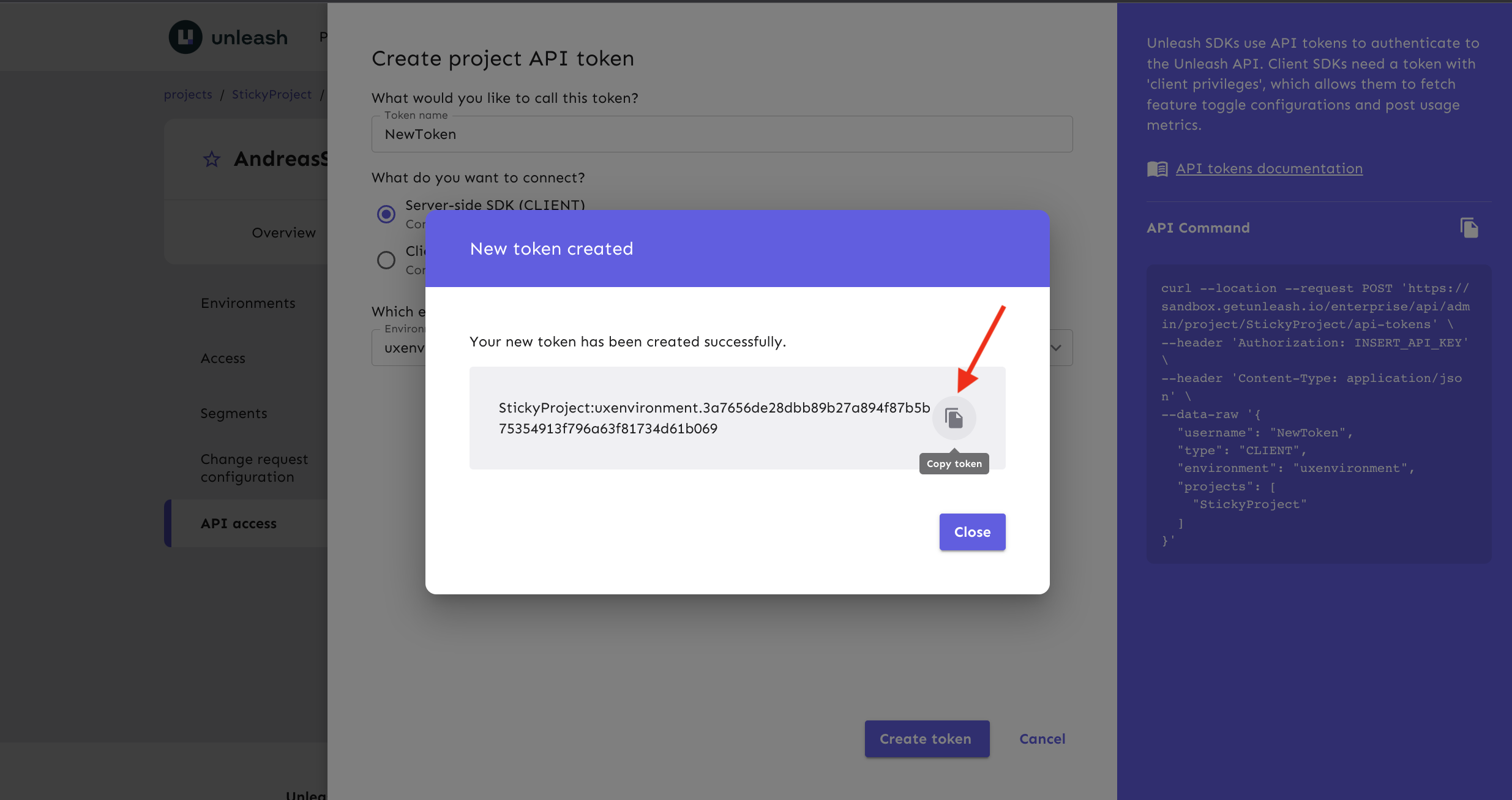Viewport: 1512px width, 800px height.
Task: Expand the environment dropdown arrow
Action: coord(1056,348)
